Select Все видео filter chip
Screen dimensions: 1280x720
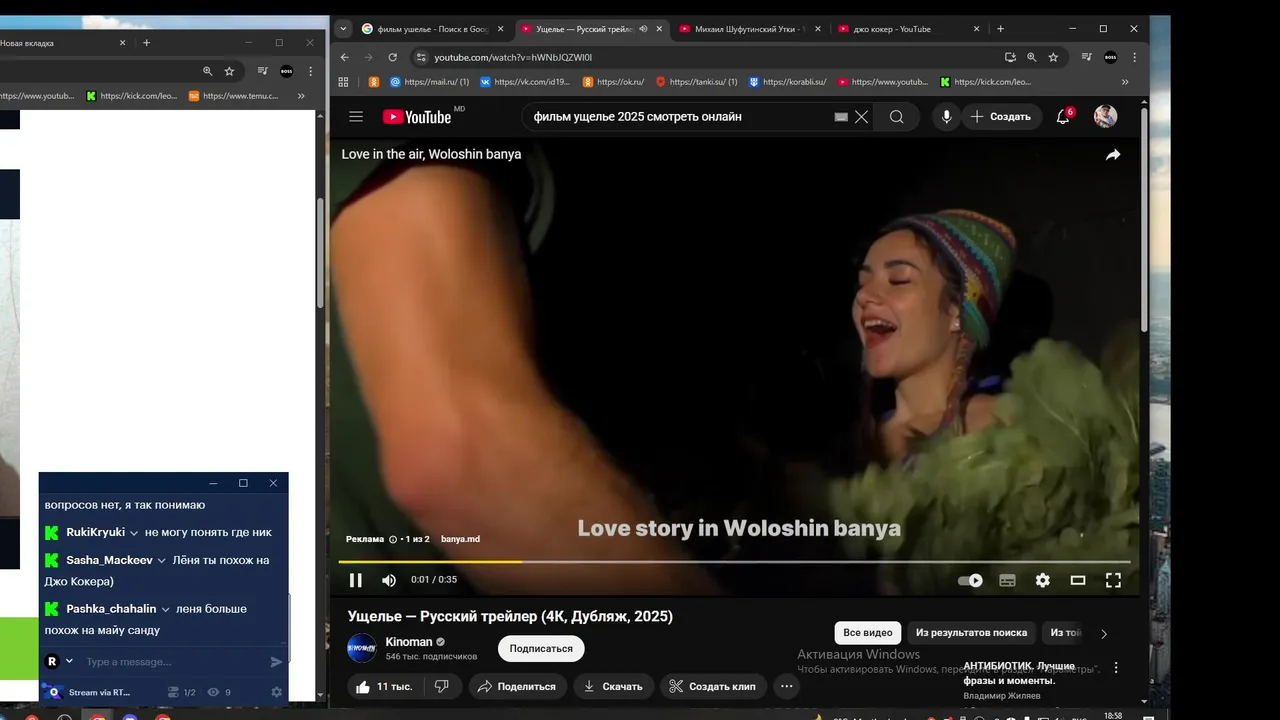[867, 633]
